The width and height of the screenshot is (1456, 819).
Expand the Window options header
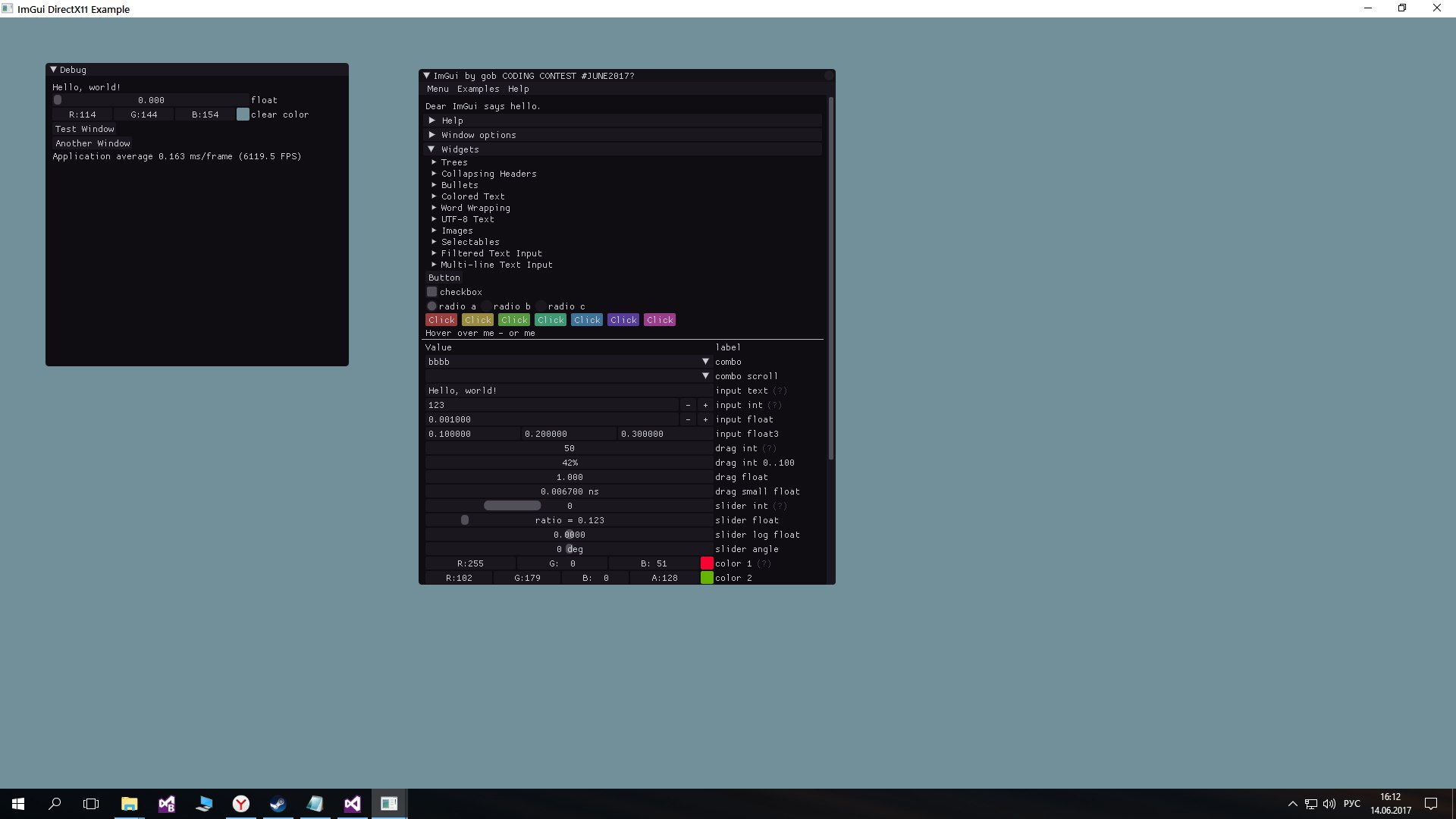click(623, 135)
